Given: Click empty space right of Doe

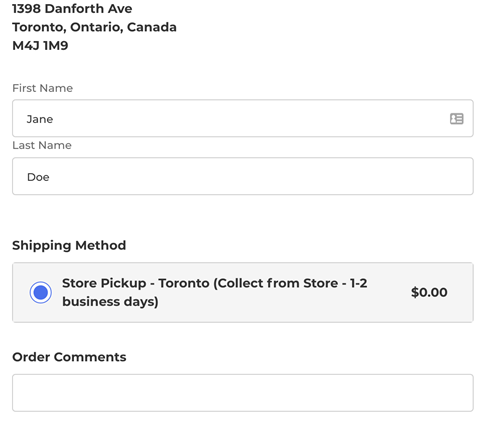Looking at the screenshot, I should tap(260, 176).
